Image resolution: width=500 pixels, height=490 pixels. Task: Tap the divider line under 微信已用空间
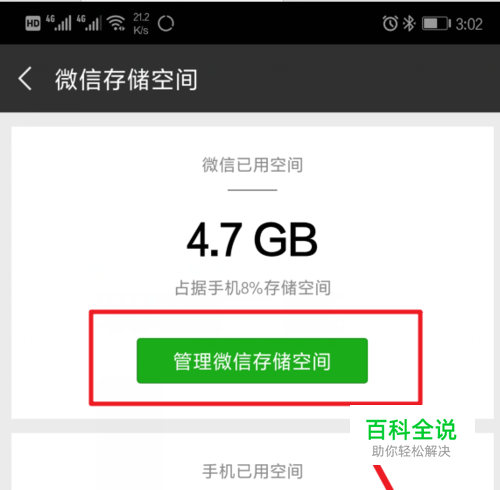pos(252,190)
